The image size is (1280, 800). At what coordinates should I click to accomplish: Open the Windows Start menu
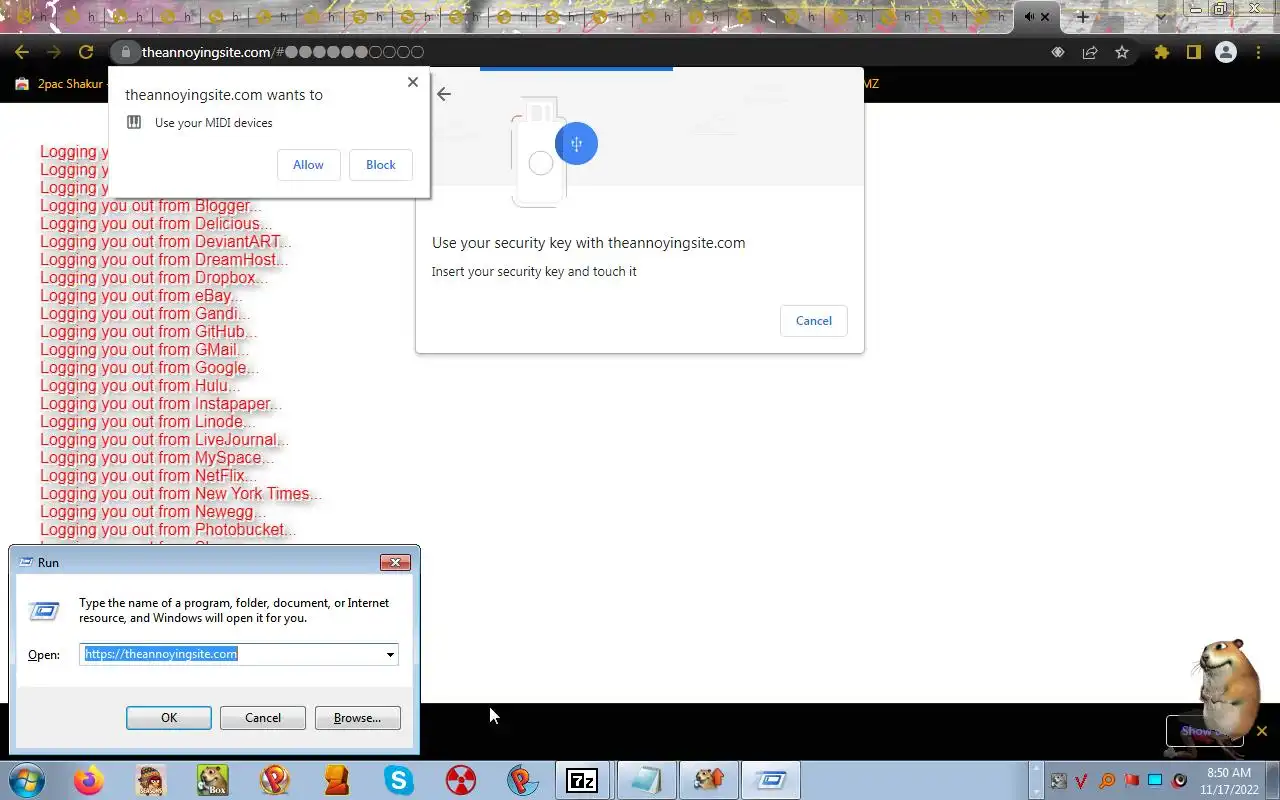27,780
